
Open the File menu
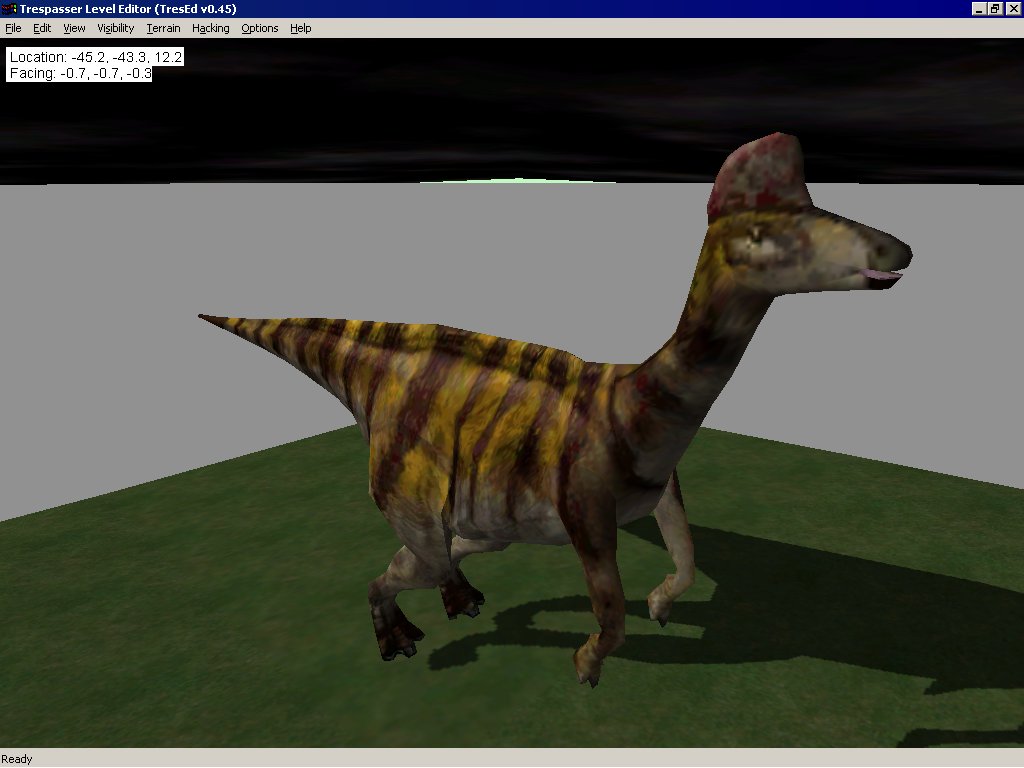click(x=13, y=28)
